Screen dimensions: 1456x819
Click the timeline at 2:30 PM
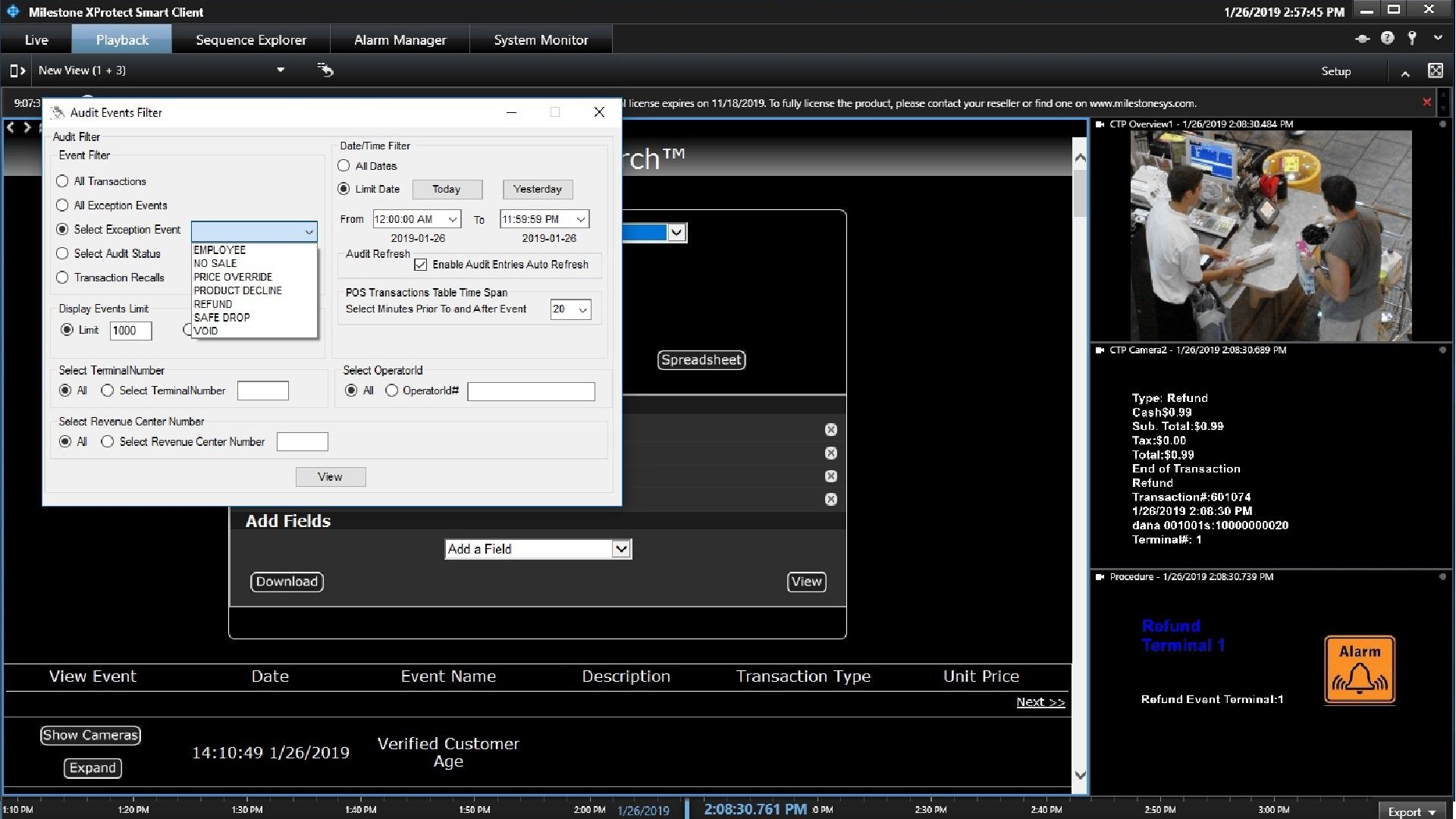pyautogui.click(x=930, y=810)
